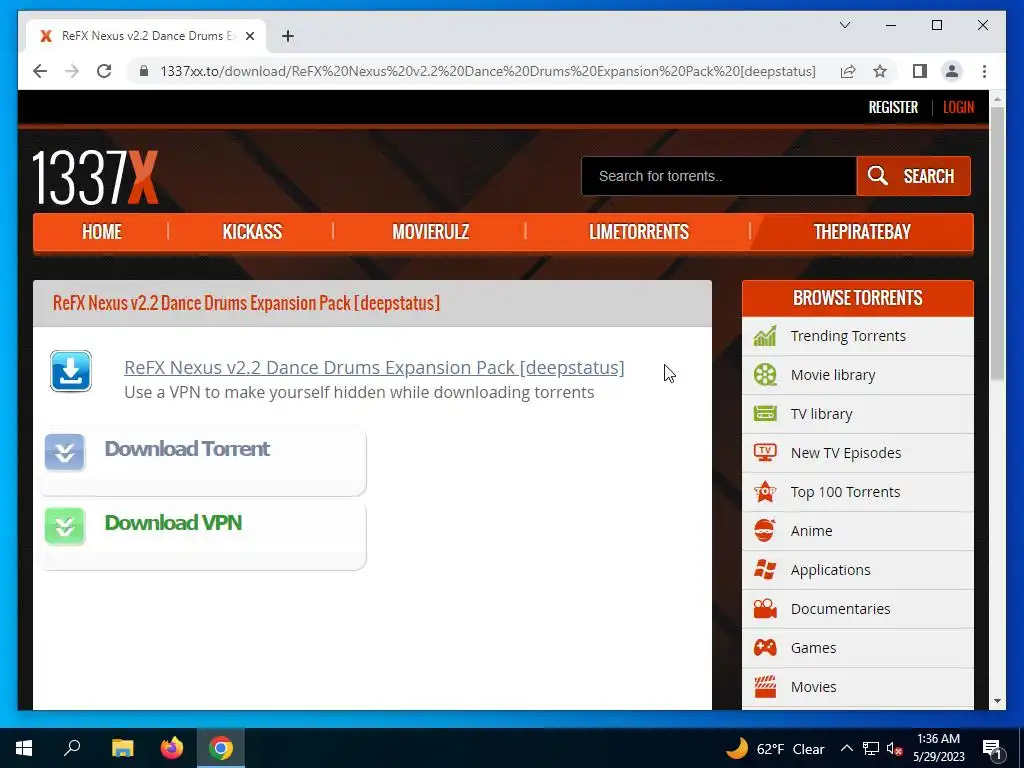Reload the page with refresh icon

[104, 71]
